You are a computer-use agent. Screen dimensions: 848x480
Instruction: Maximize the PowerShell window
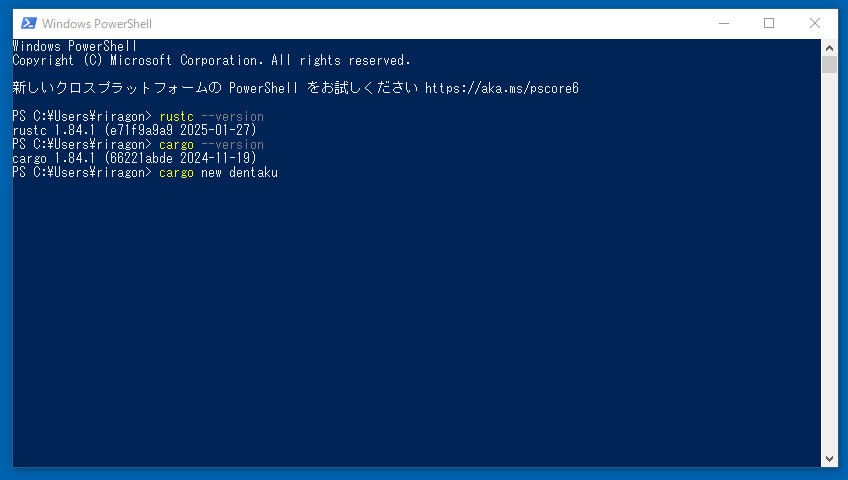coord(769,23)
